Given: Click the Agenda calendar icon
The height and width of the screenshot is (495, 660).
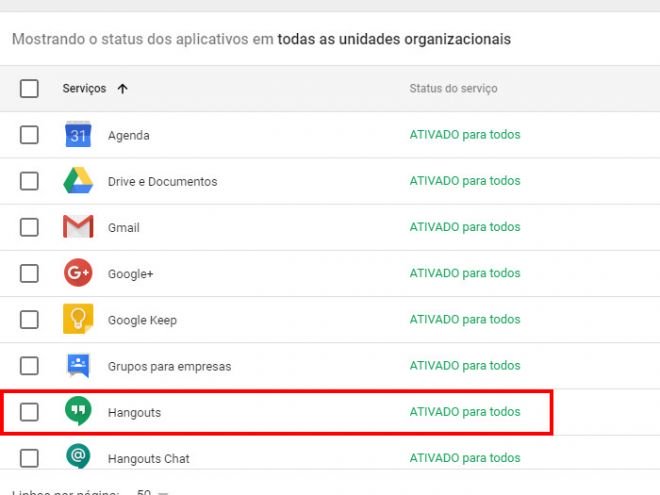Looking at the screenshot, I should tap(78, 135).
